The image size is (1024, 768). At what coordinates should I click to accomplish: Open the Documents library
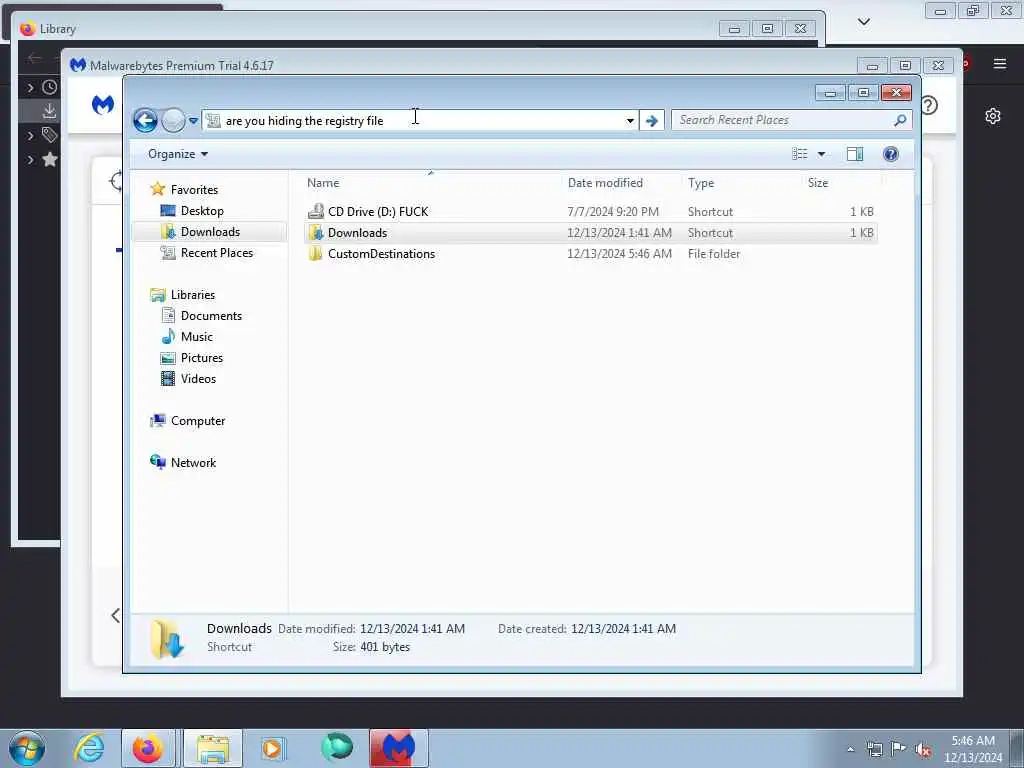[x=211, y=315]
